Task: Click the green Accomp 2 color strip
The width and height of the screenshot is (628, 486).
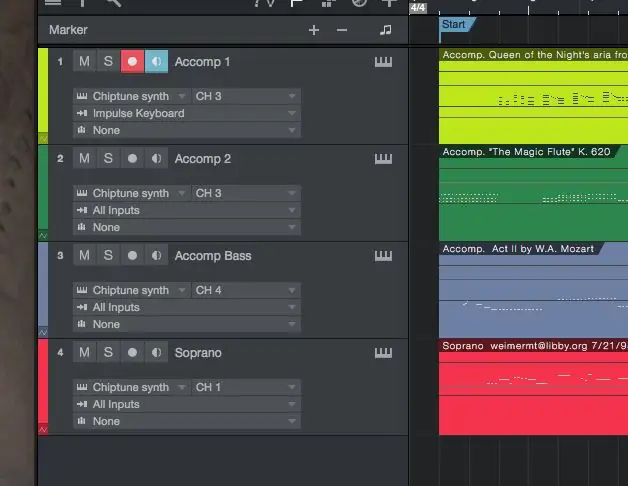Action: (43, 188)
